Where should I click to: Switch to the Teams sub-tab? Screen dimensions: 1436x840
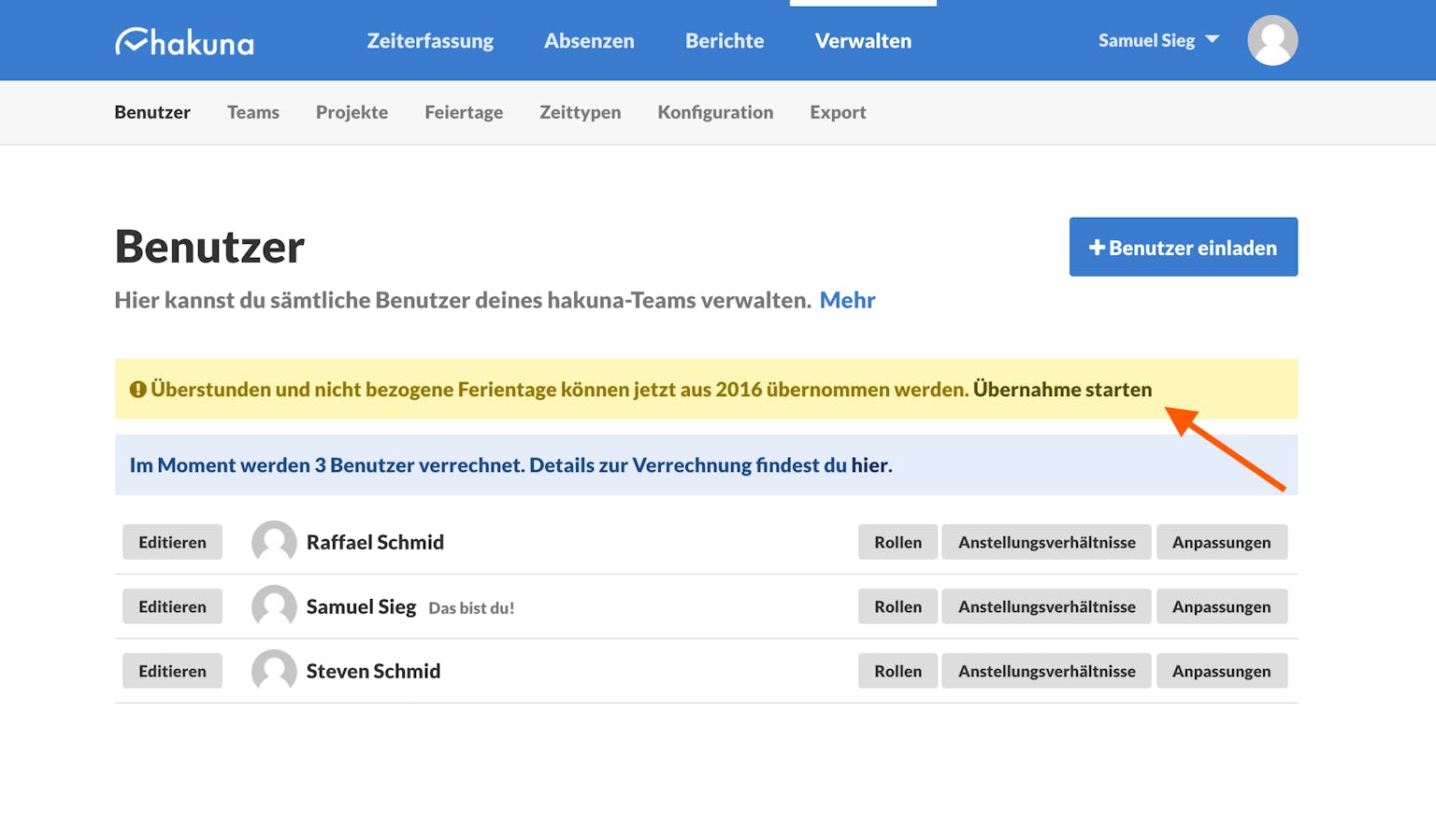(x=253, y=112)
